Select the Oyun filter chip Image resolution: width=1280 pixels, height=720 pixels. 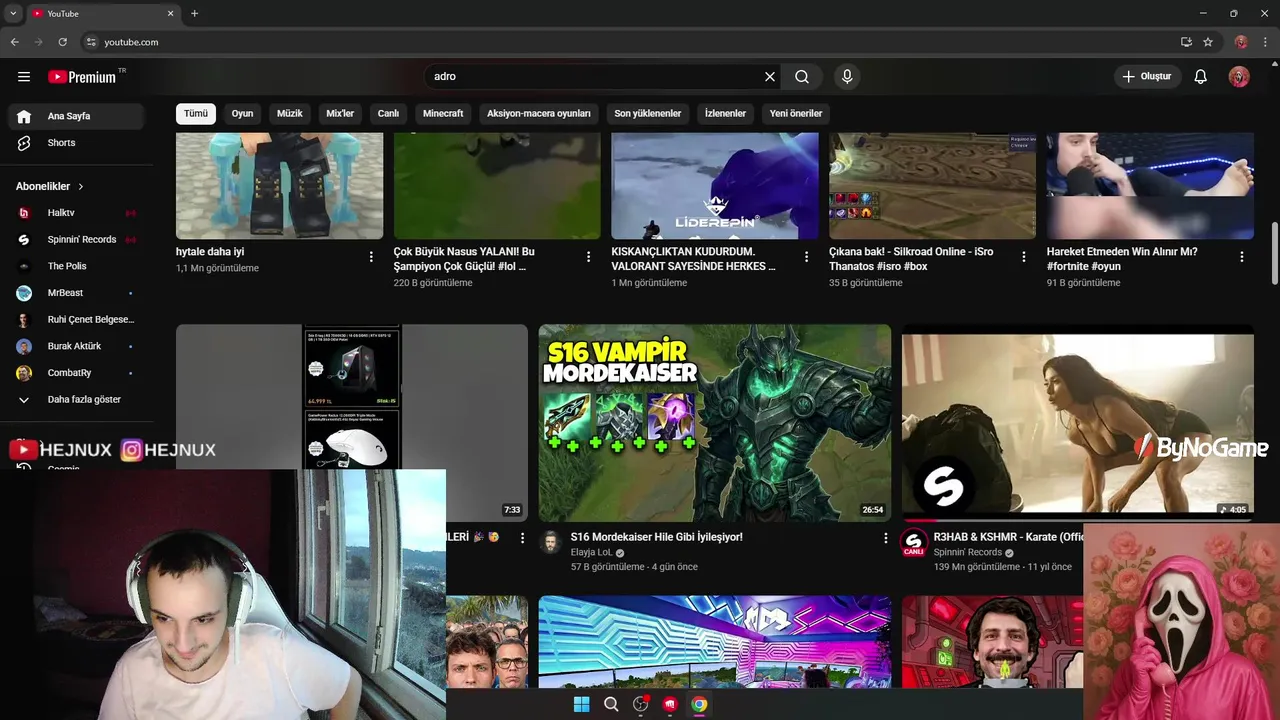(x=242, y=113)
